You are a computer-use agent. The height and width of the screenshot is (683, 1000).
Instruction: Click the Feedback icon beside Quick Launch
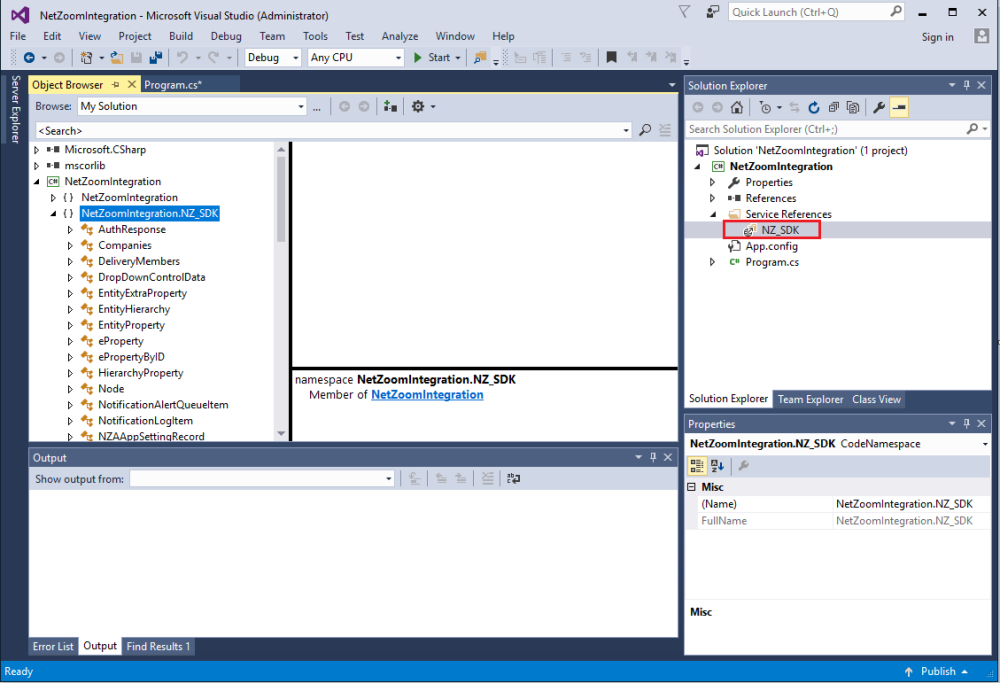tap(712, 12)
